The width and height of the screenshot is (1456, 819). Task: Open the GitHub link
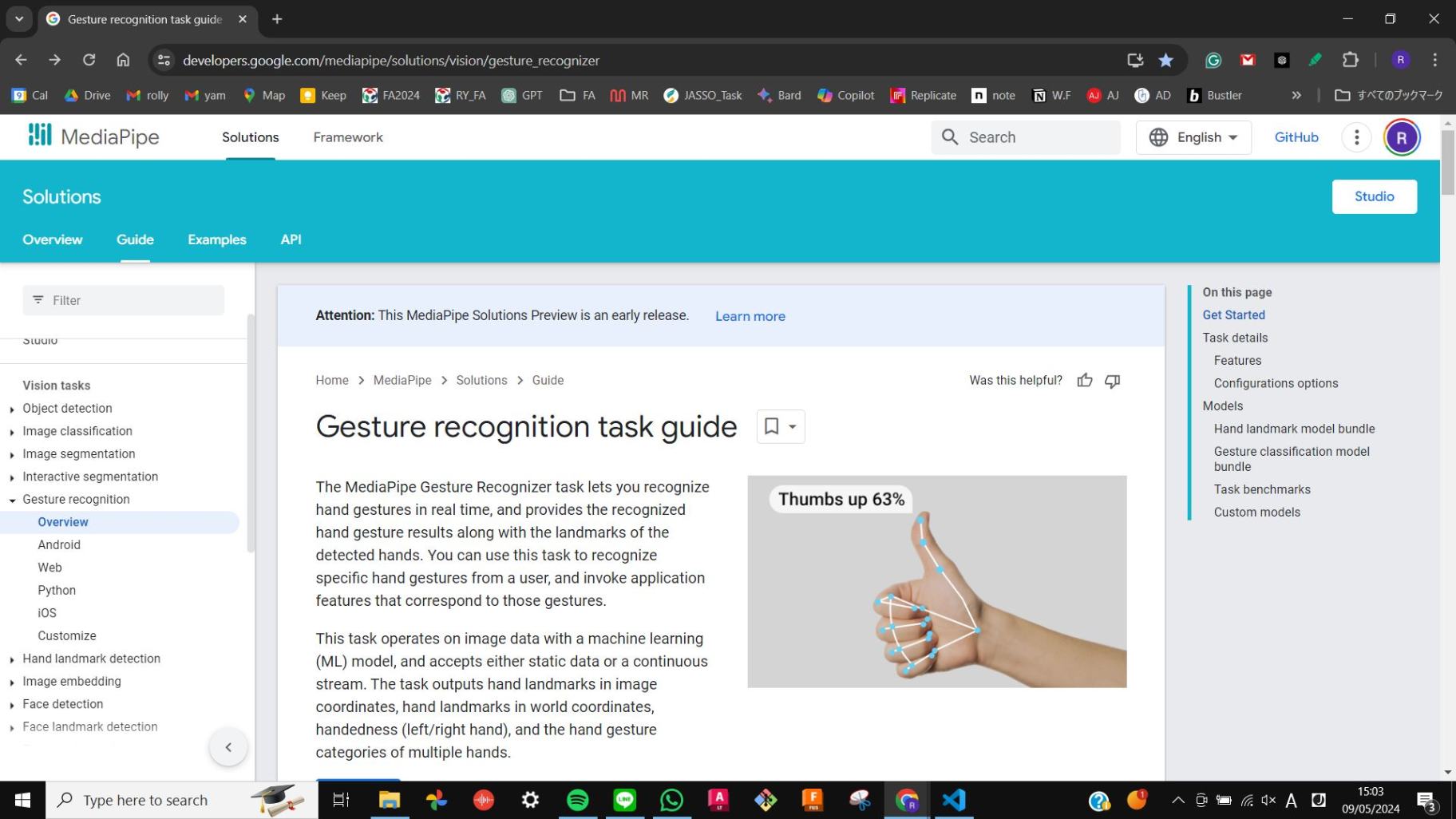[x=1296, y=137]
